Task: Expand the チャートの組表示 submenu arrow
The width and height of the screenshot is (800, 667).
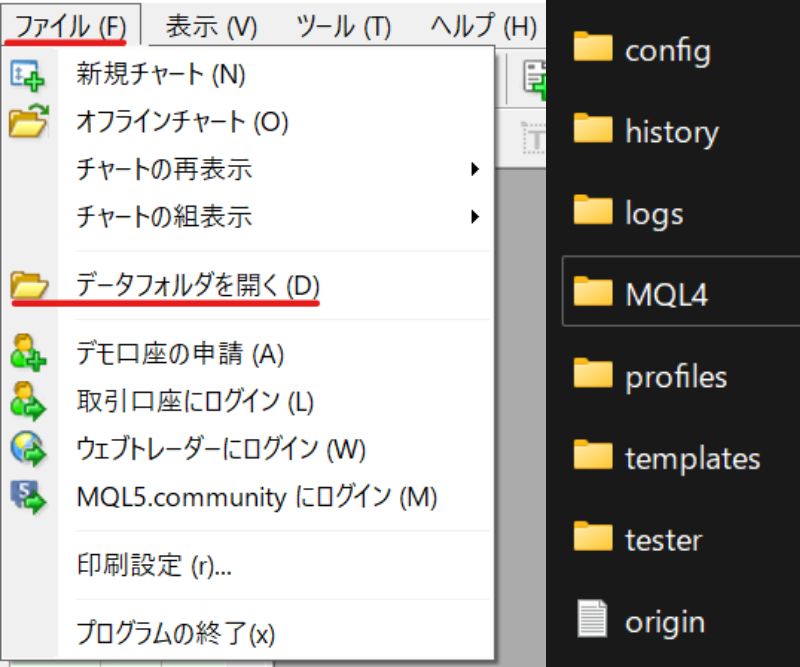Action: pos(475,216)
